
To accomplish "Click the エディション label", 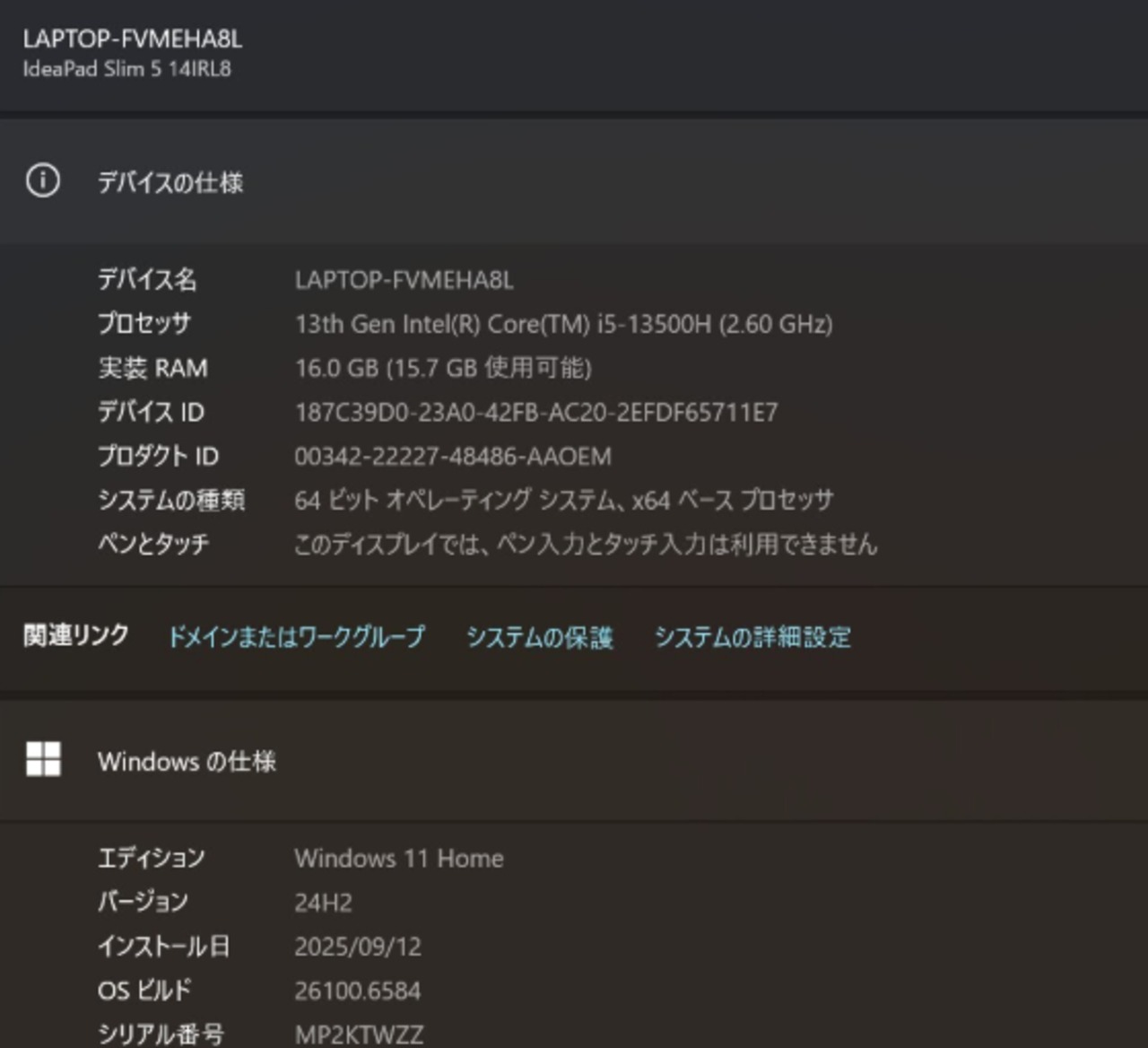I will point(152,858).
